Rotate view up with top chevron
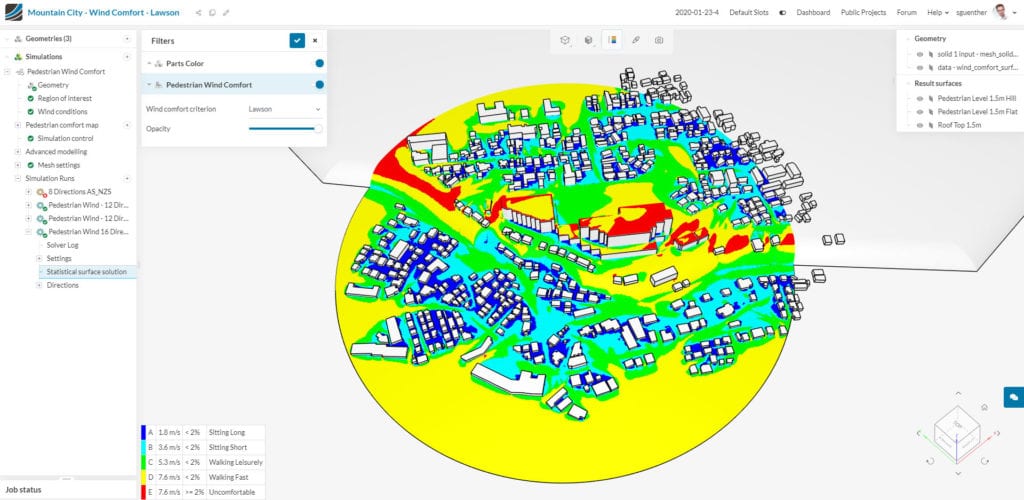 point(958,393)
